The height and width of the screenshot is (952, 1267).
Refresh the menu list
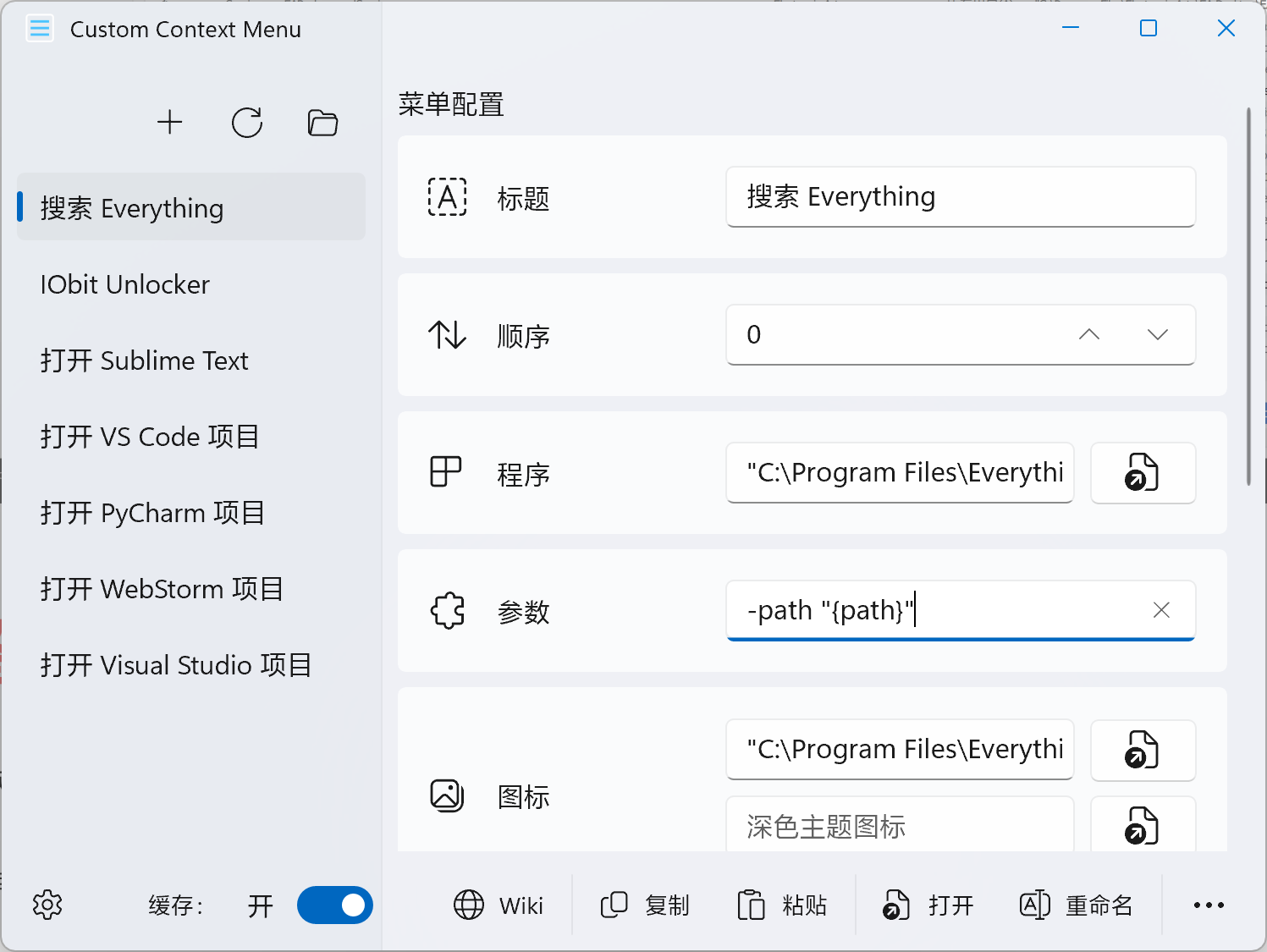[246, 123]
